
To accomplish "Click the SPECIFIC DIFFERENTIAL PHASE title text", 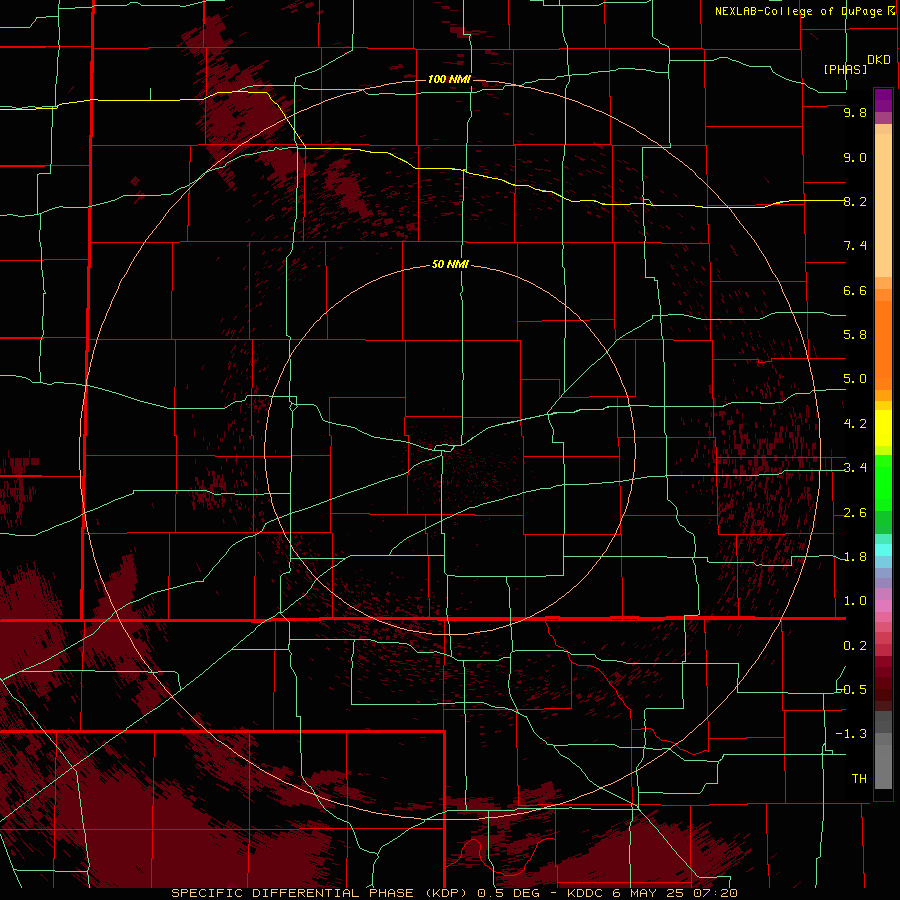I will (292, 893).
